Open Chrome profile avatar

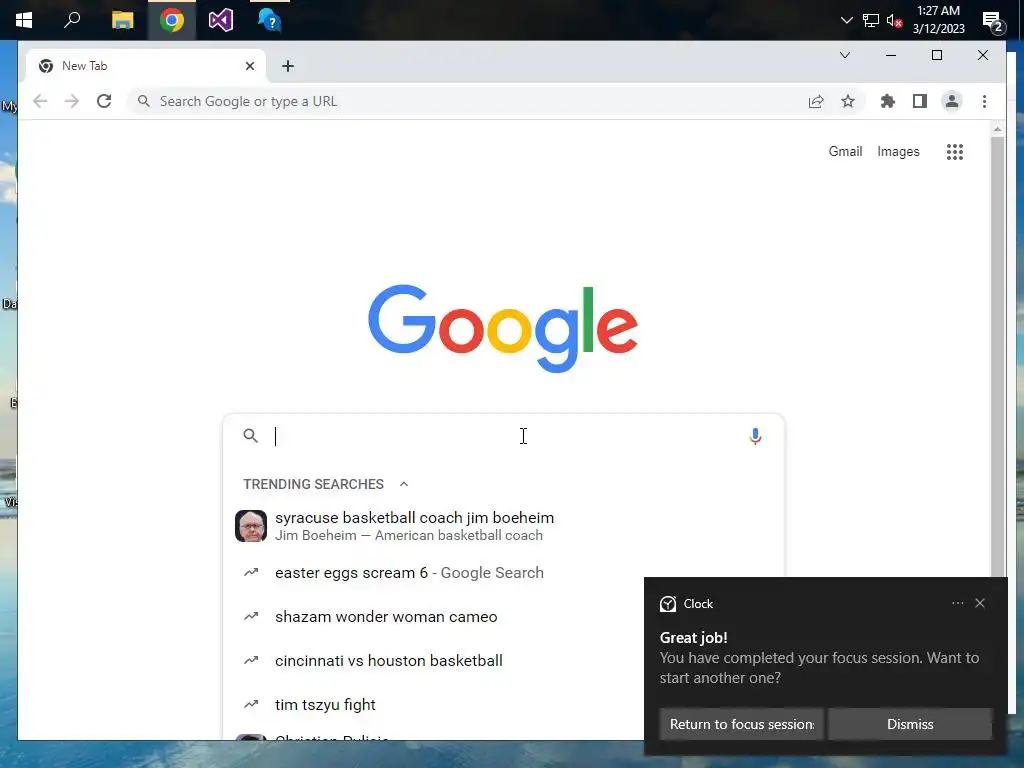click(952, 101)
